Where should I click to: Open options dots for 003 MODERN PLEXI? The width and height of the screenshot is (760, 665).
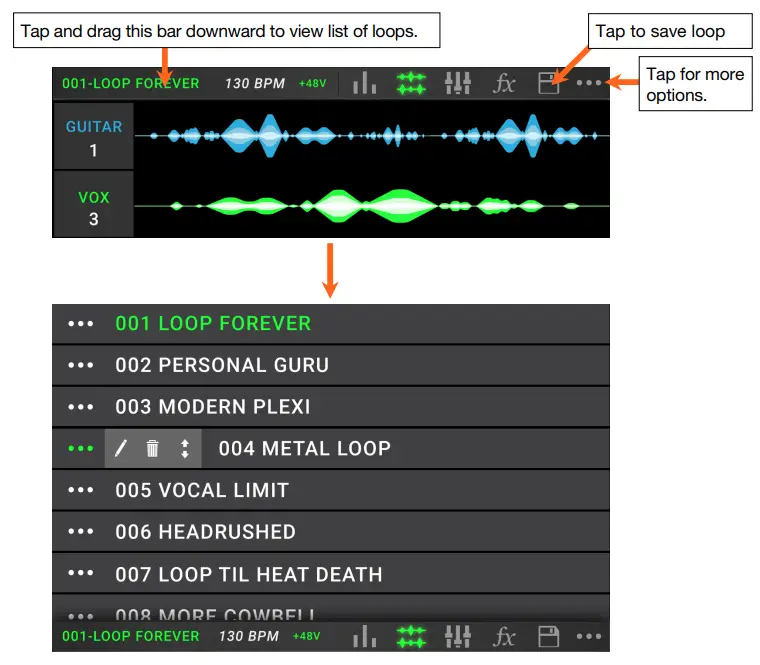[80, 407]
